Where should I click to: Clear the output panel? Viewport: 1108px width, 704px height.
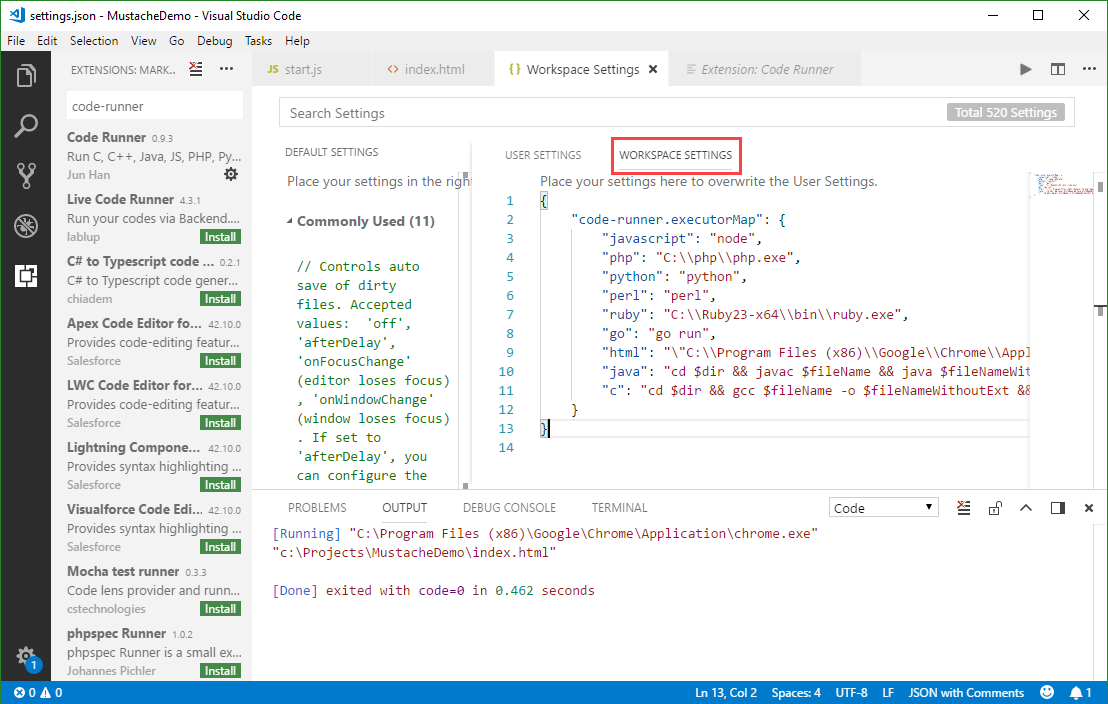(x=963, y=508)
